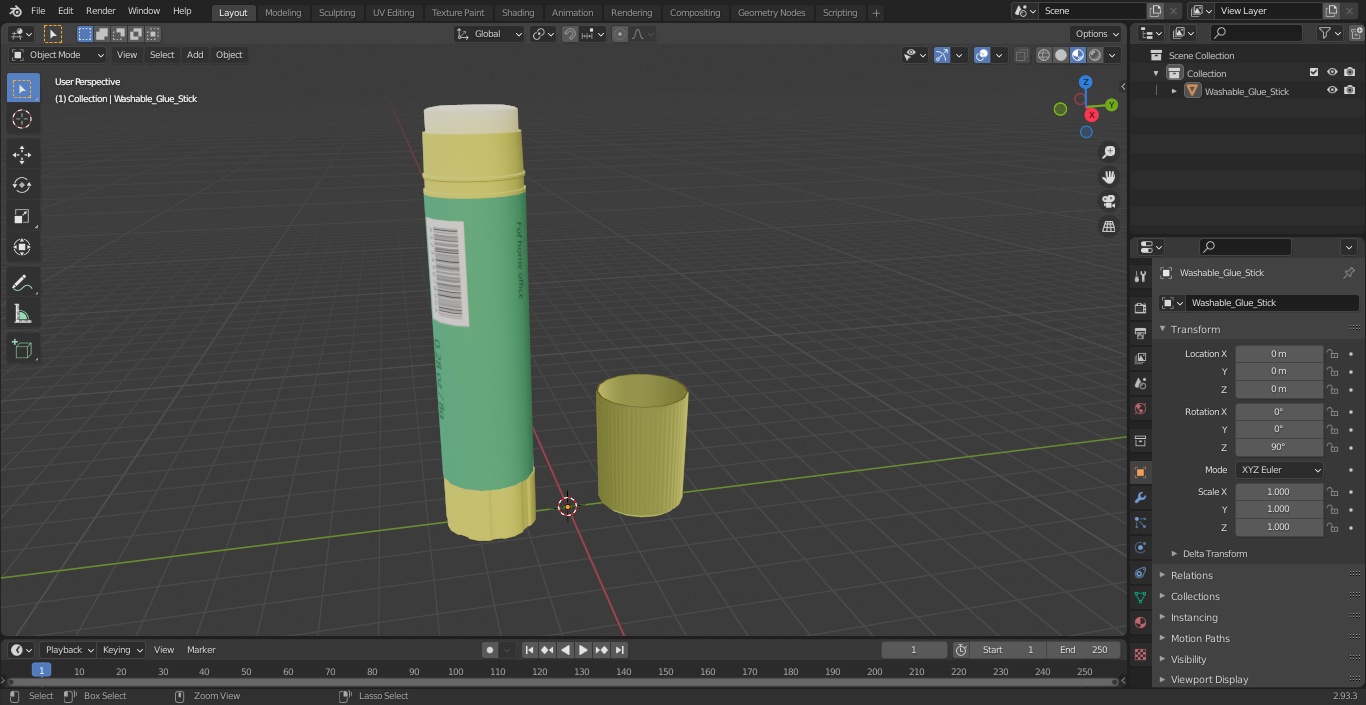The height and width of the screenshot is (705, 1366).
Task: Expand the Motion Paths panel
Action: (x=1200, y=638)
